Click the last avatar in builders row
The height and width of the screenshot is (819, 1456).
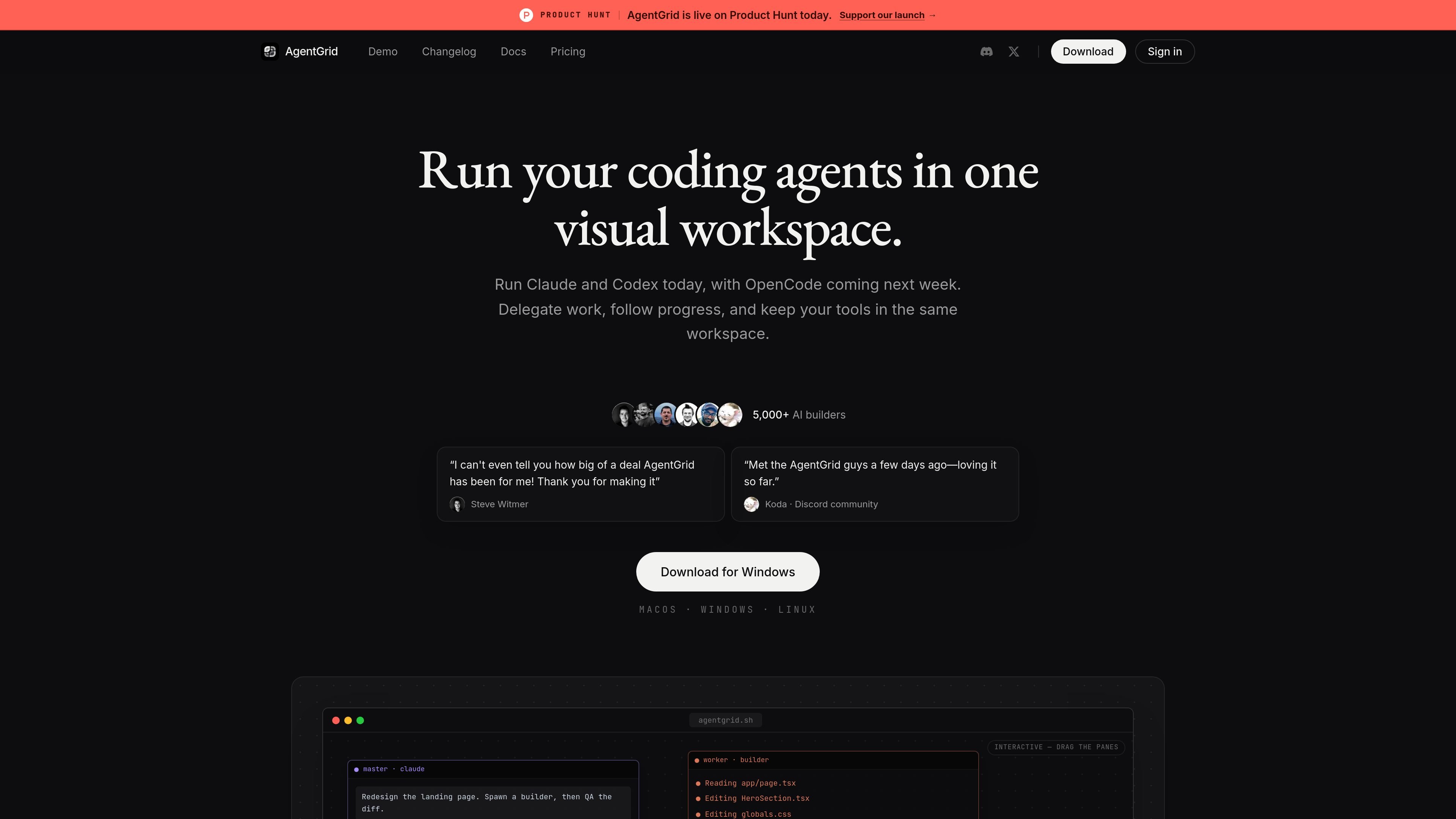pyautogui.click(x=730, y=415)
